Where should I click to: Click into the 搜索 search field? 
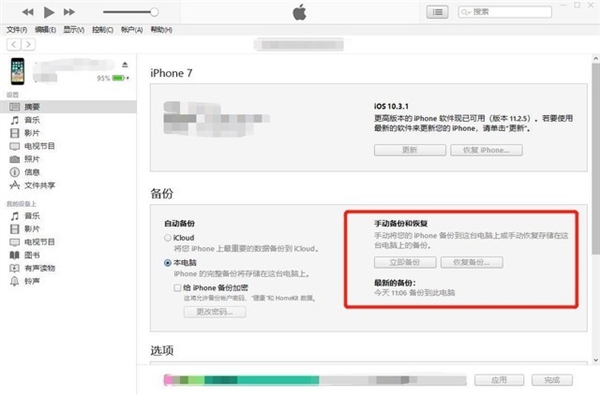pyautogui.click(x=505, y=12)
